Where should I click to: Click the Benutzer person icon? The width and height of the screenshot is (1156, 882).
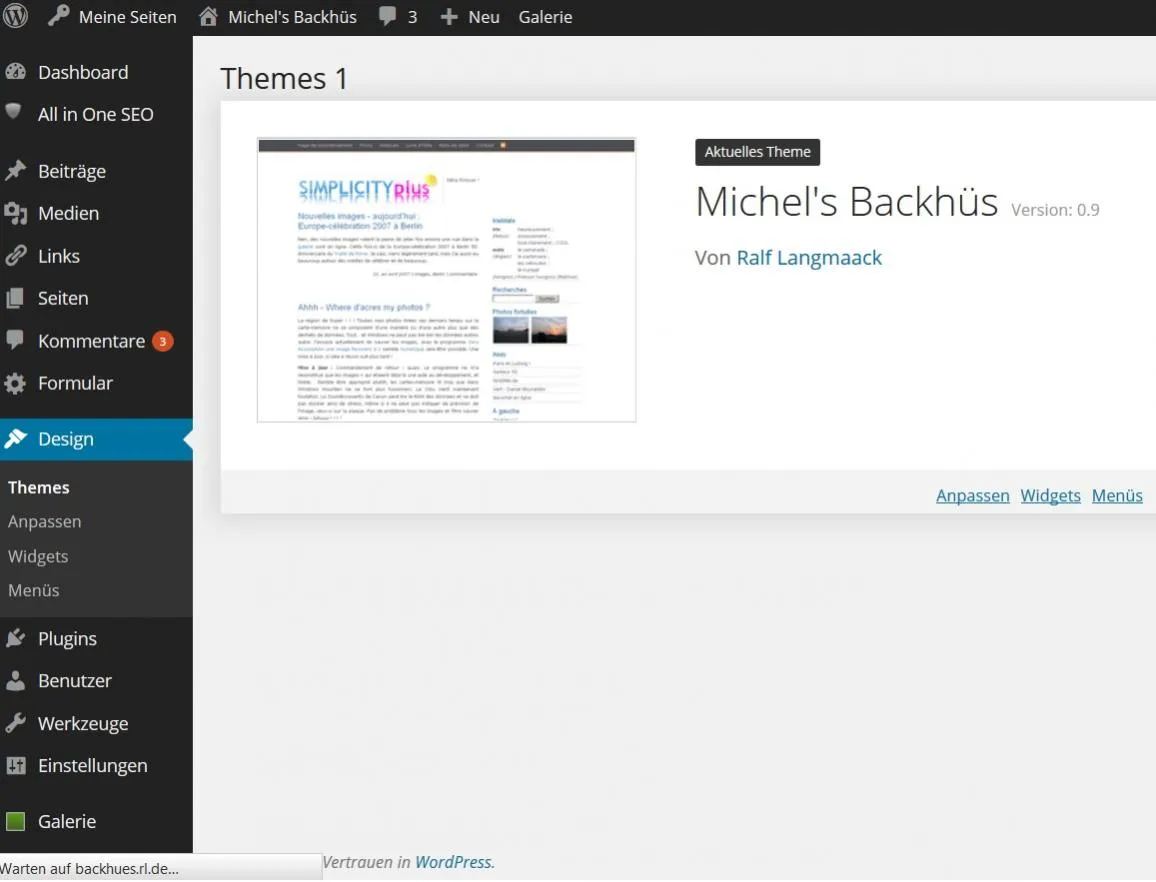tap(15, 681)
